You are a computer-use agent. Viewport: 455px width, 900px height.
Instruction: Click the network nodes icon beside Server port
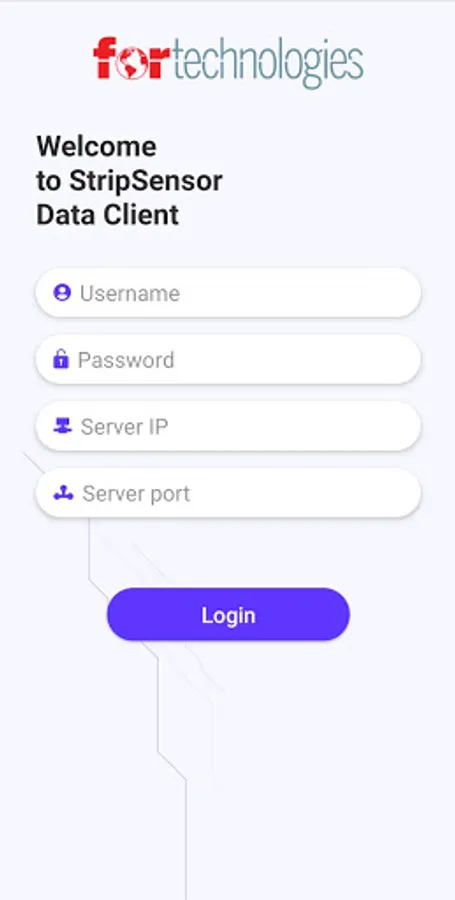click(x=63, y=493)
